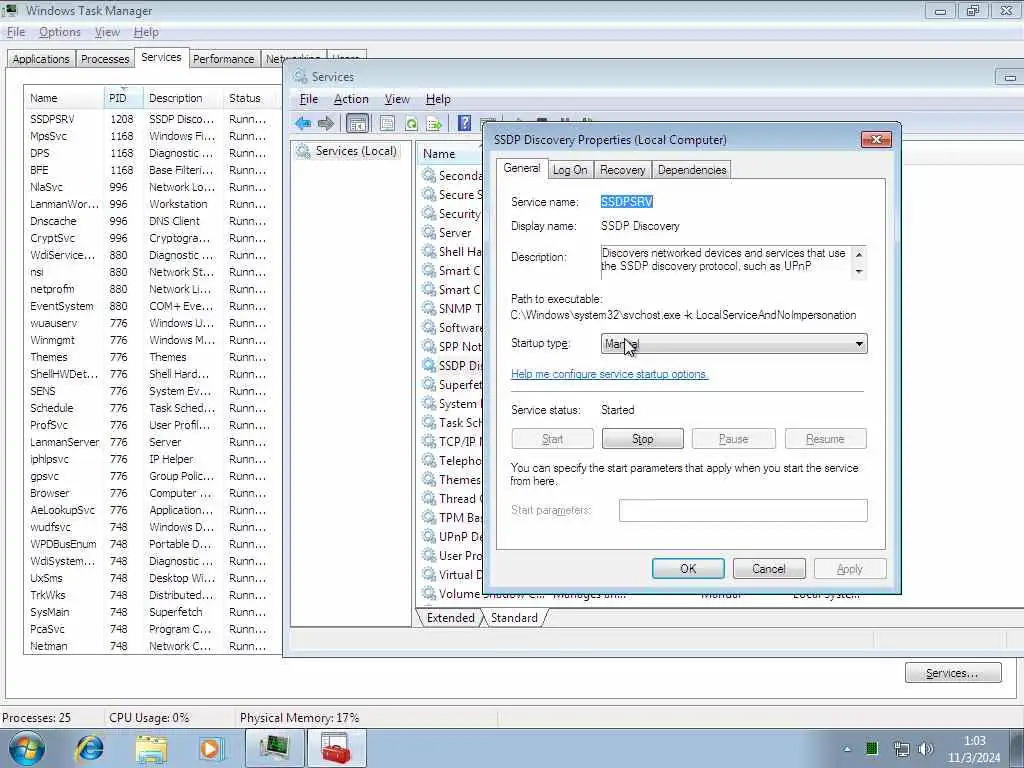Image resolution: width=1024 pixels, height=768 pixels.
Task: Click the gear icon beside SNMP T service
Action: click(429, 308)
